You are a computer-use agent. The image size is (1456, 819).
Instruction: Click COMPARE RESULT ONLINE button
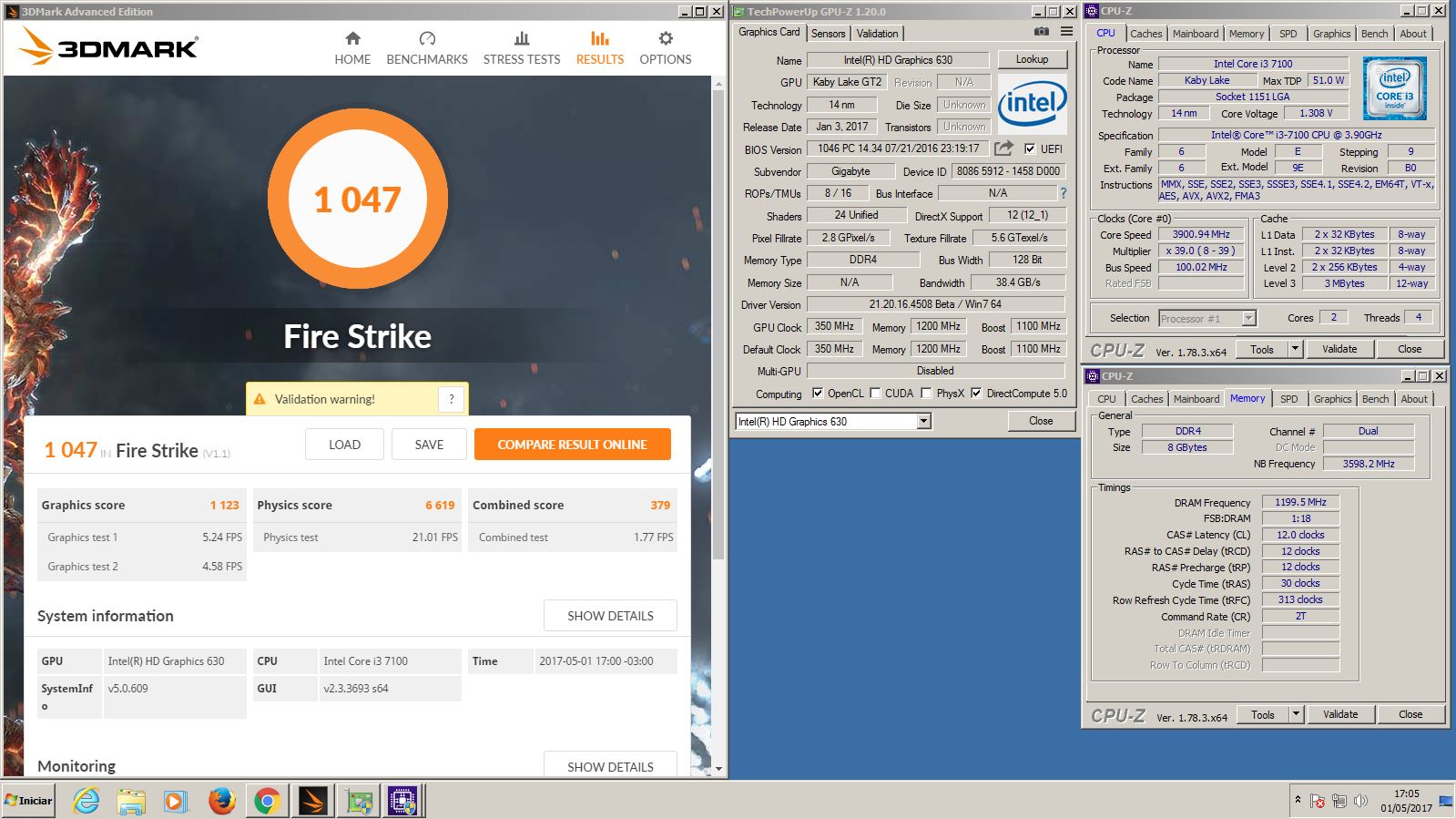[x=572, y=445]
